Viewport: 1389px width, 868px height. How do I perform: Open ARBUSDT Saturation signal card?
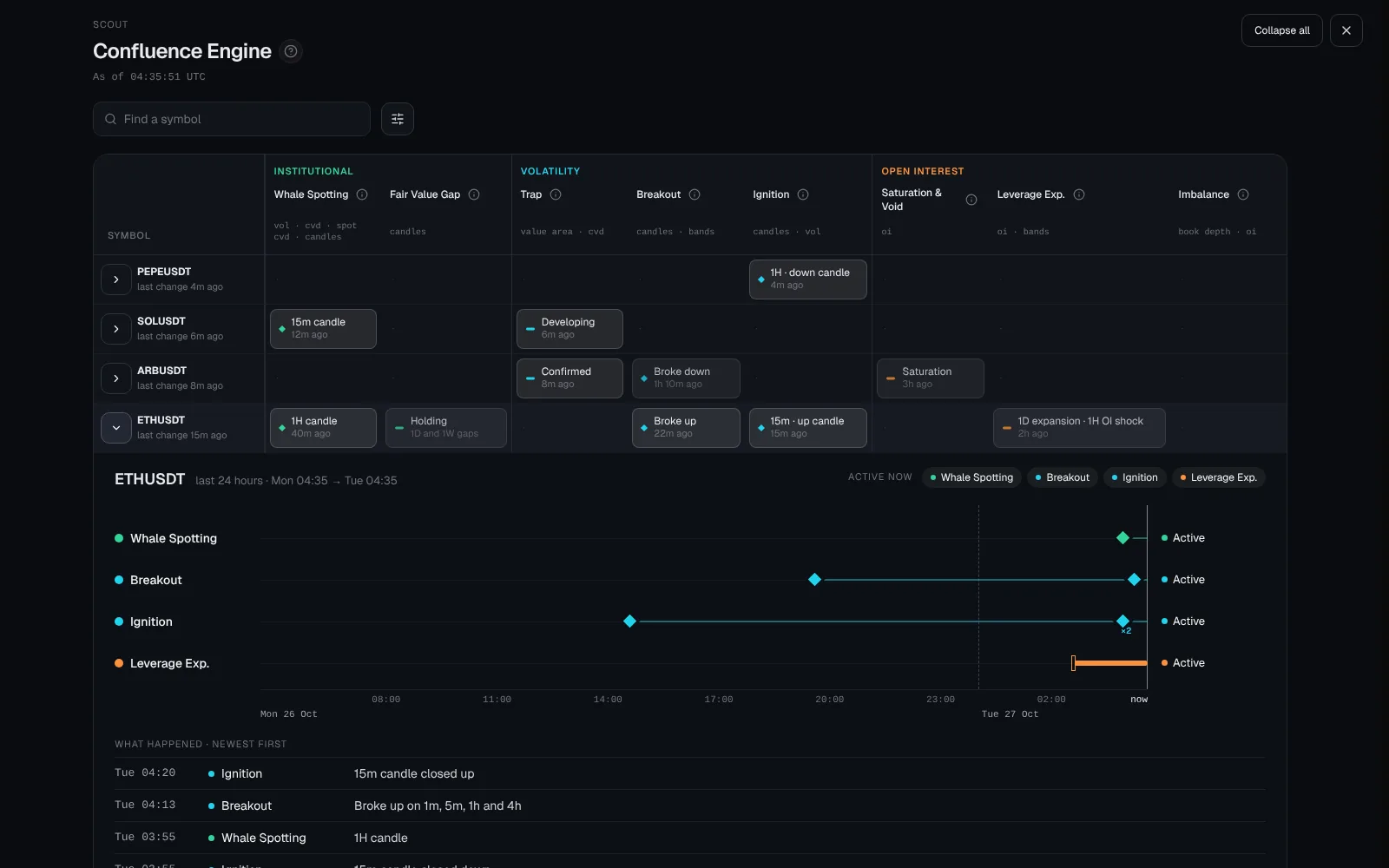(931, 378)
